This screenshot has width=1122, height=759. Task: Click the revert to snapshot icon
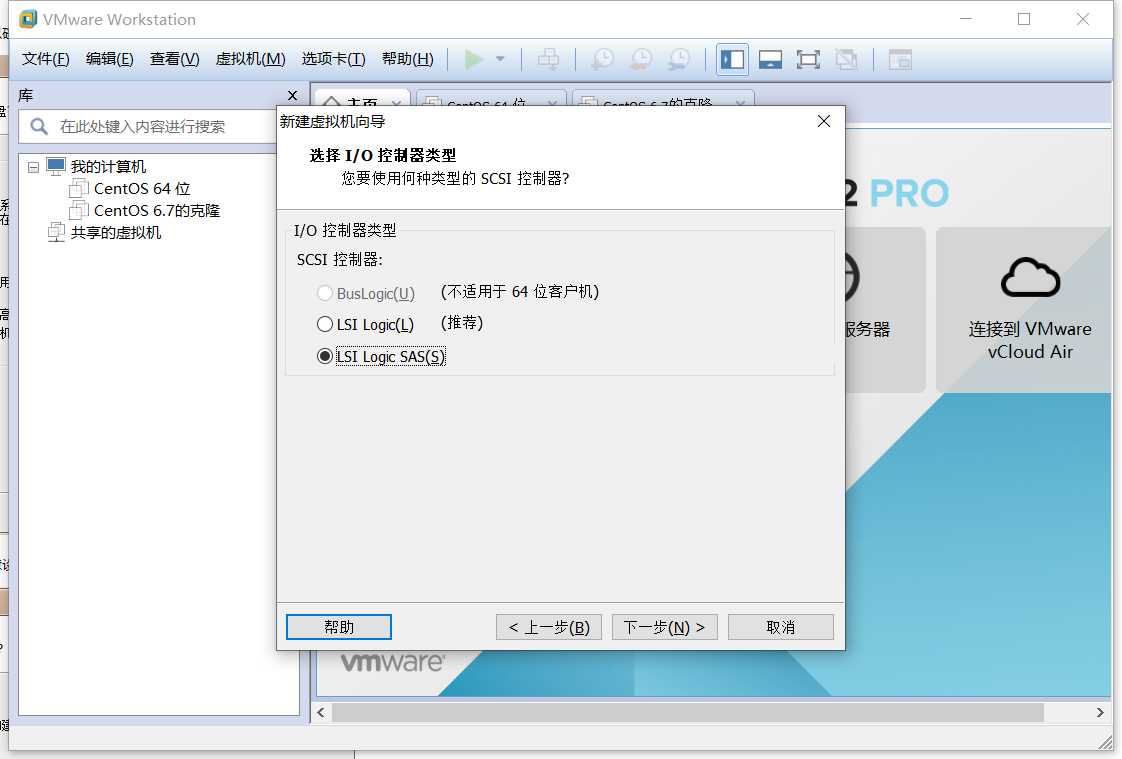tap(640, 59)
